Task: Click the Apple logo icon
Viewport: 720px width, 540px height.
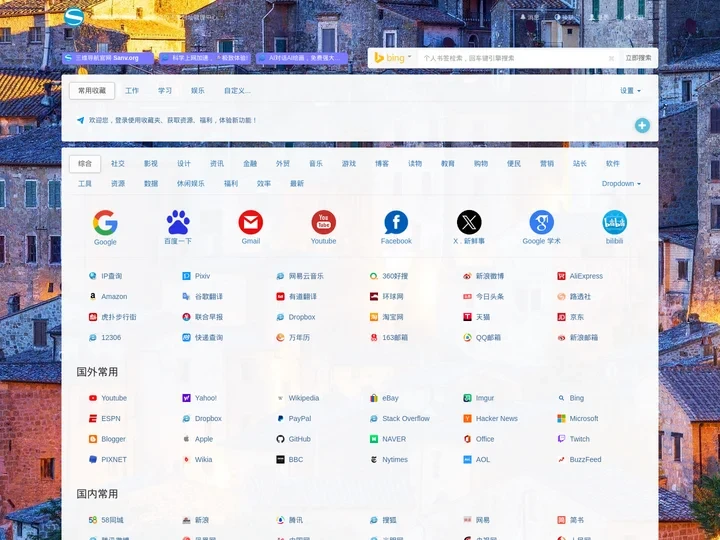Action: (x=186, y=439)
